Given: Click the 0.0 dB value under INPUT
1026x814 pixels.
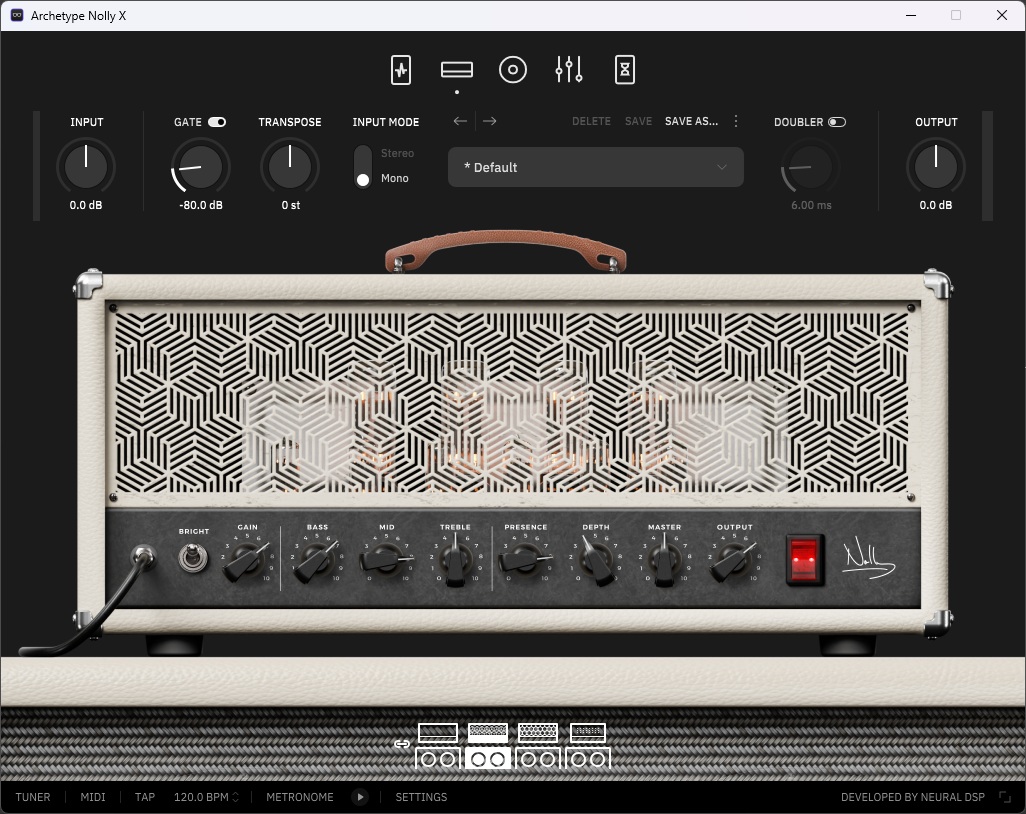Looking at the screenshot, I should pyautogui.click(x=86, y=205).
